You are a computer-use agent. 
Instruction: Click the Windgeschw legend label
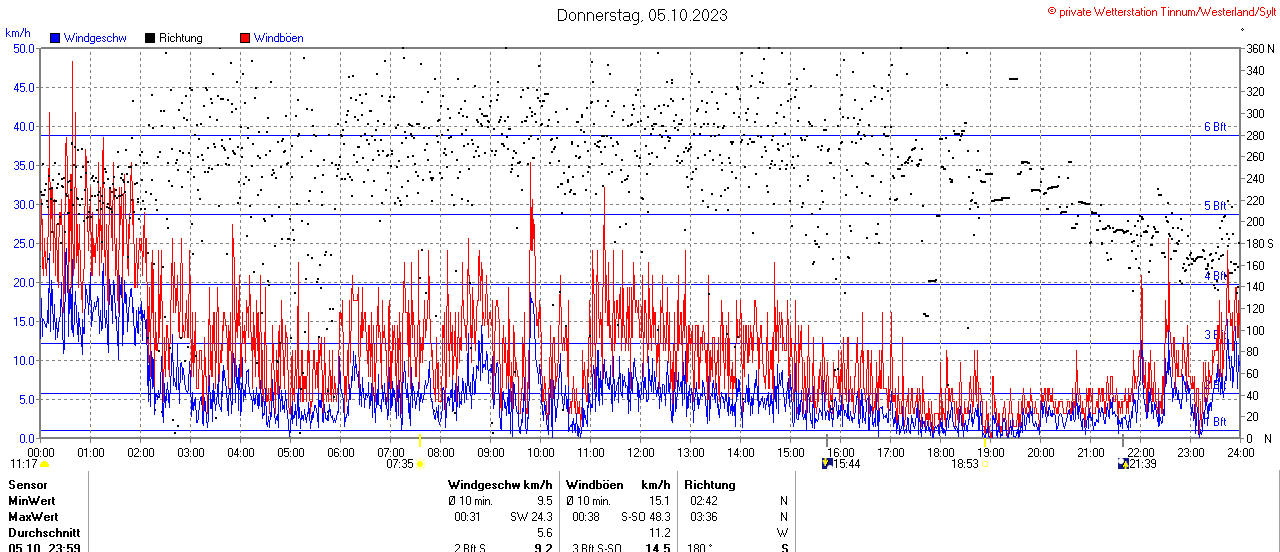coord(94,38)
